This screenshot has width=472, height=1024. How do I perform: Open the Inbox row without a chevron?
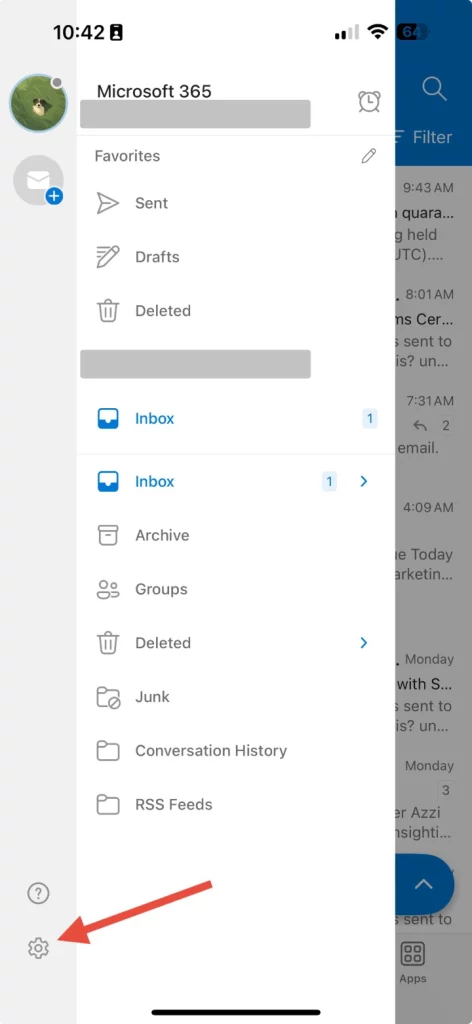click(x=236, y=418)
